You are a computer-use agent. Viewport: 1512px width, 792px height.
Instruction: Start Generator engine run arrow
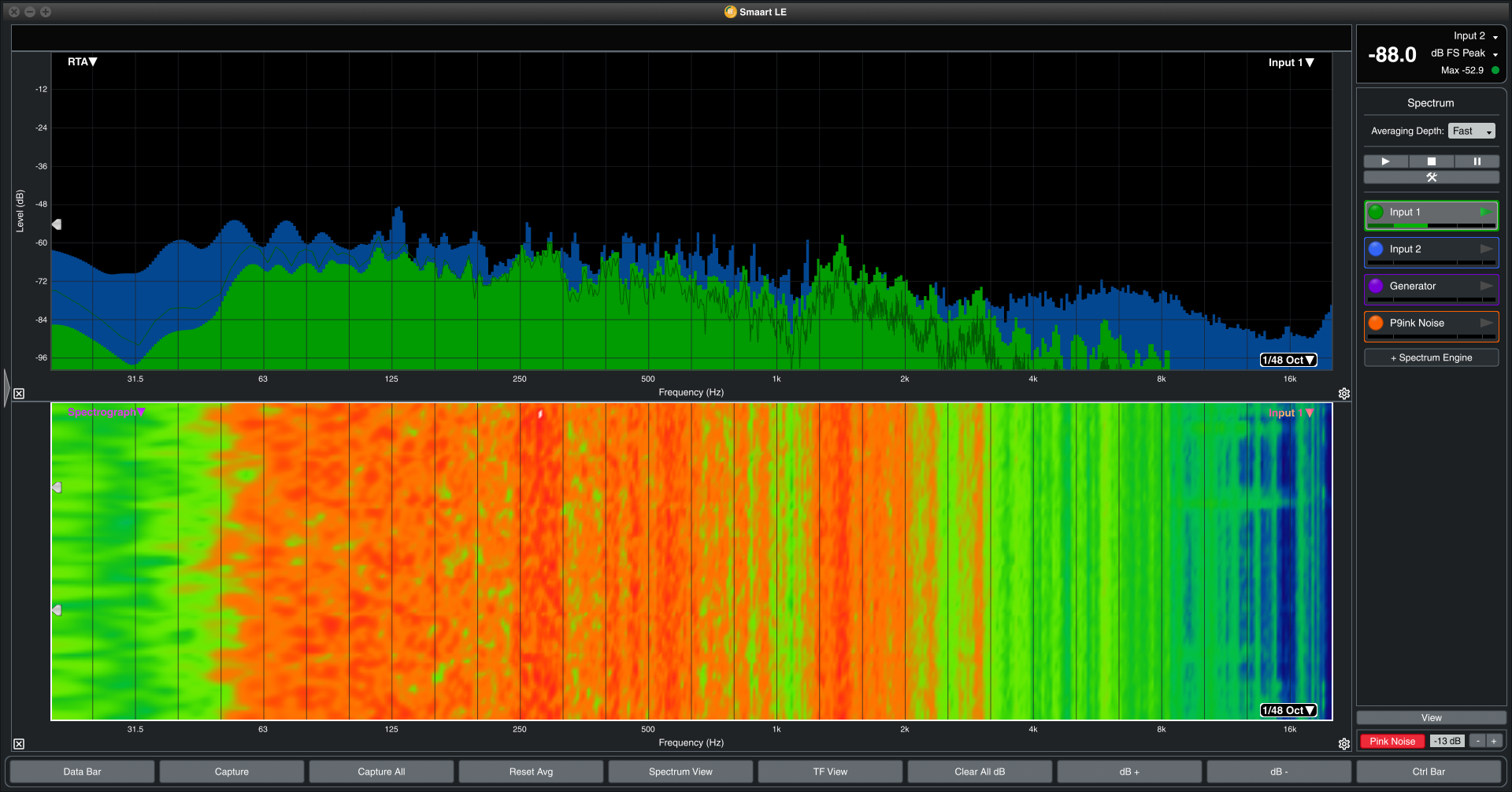coord(1486,286)
